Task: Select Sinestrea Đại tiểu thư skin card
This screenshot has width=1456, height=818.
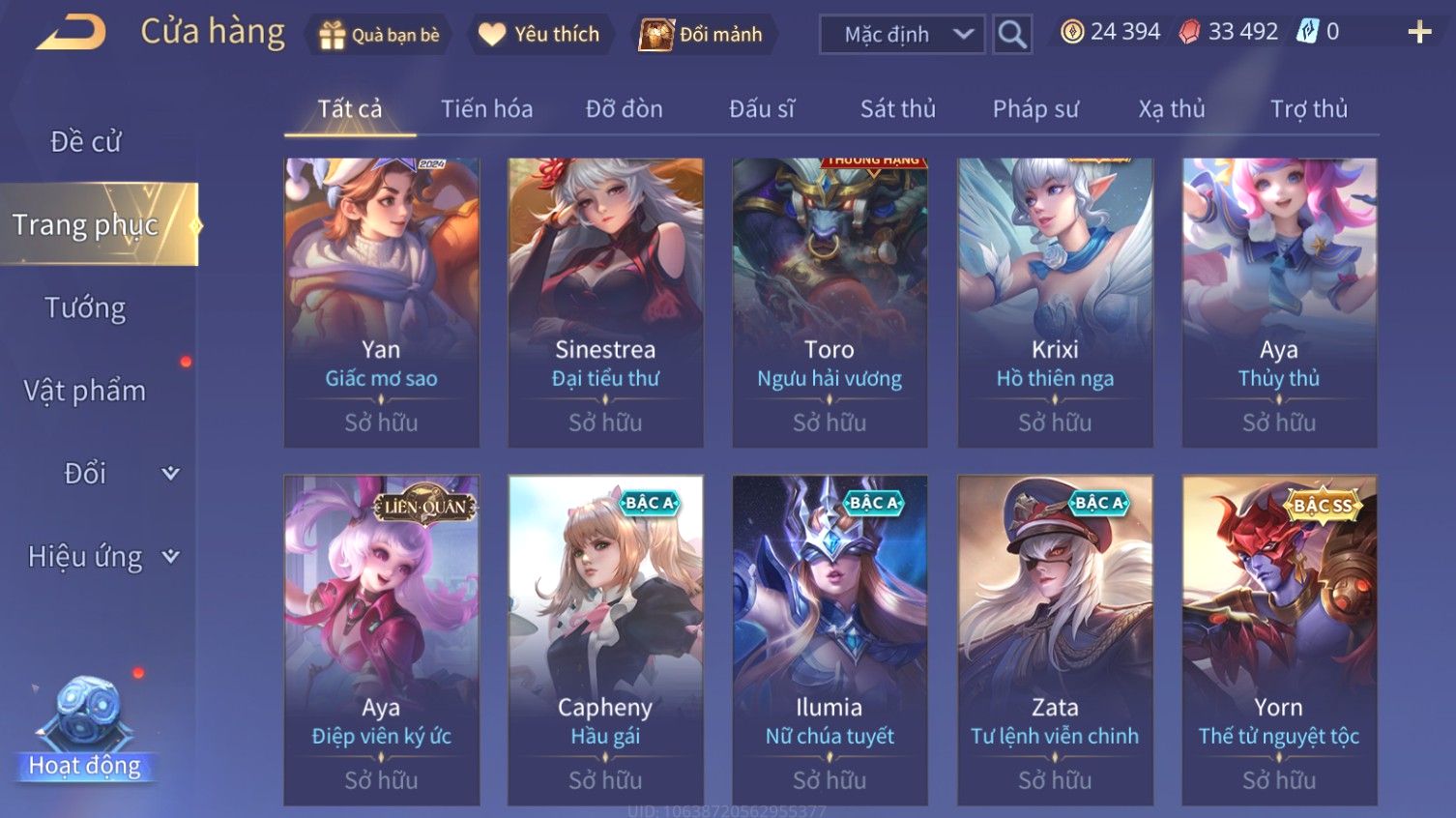Action: (x=605, y=303)
